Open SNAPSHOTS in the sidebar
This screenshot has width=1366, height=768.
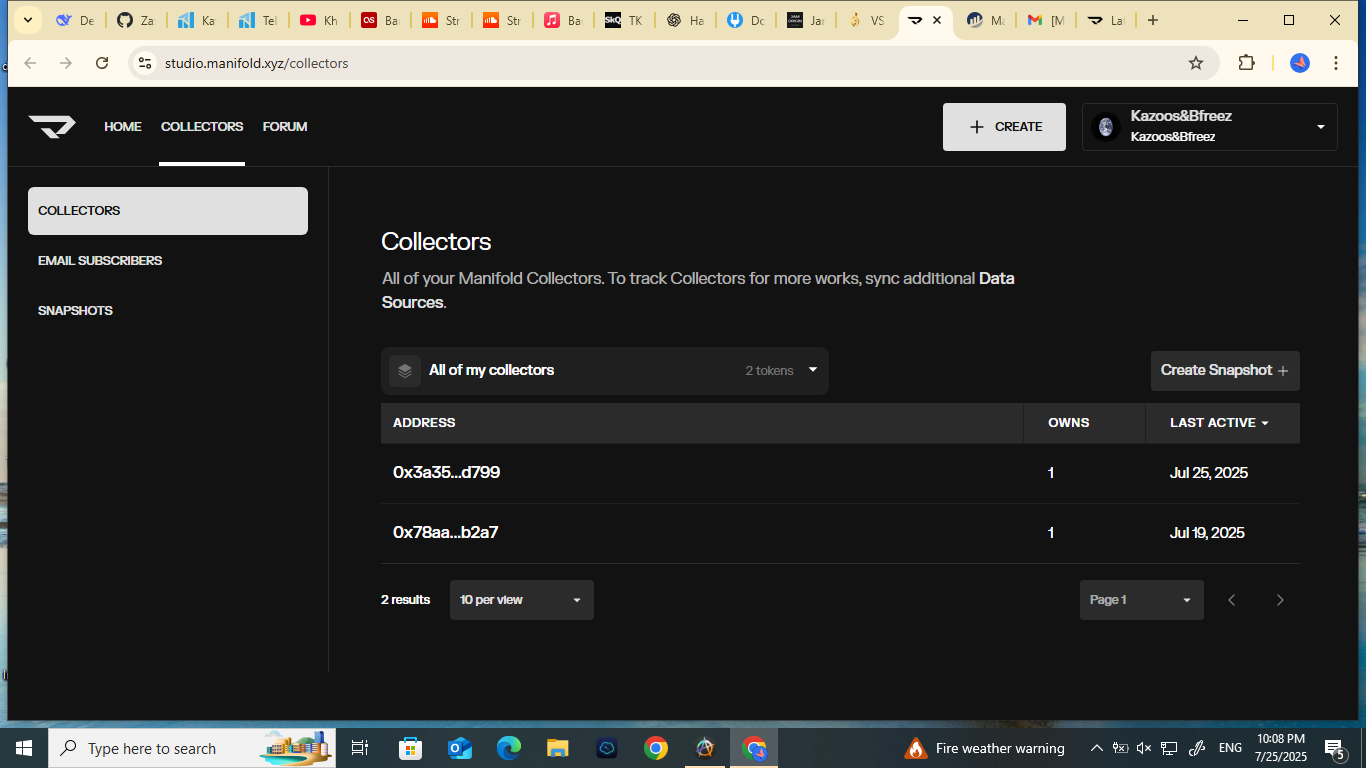(x=75, y=311)
